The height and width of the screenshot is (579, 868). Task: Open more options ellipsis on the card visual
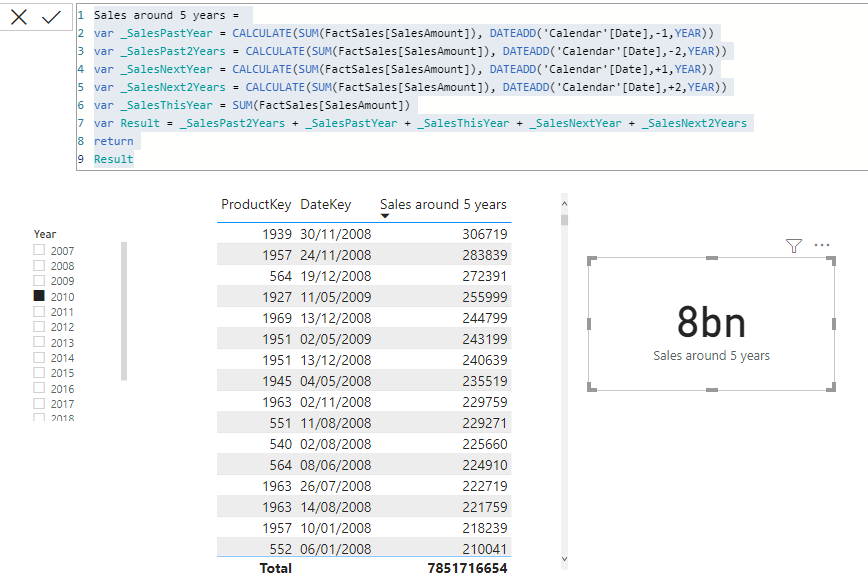point(822,245)
